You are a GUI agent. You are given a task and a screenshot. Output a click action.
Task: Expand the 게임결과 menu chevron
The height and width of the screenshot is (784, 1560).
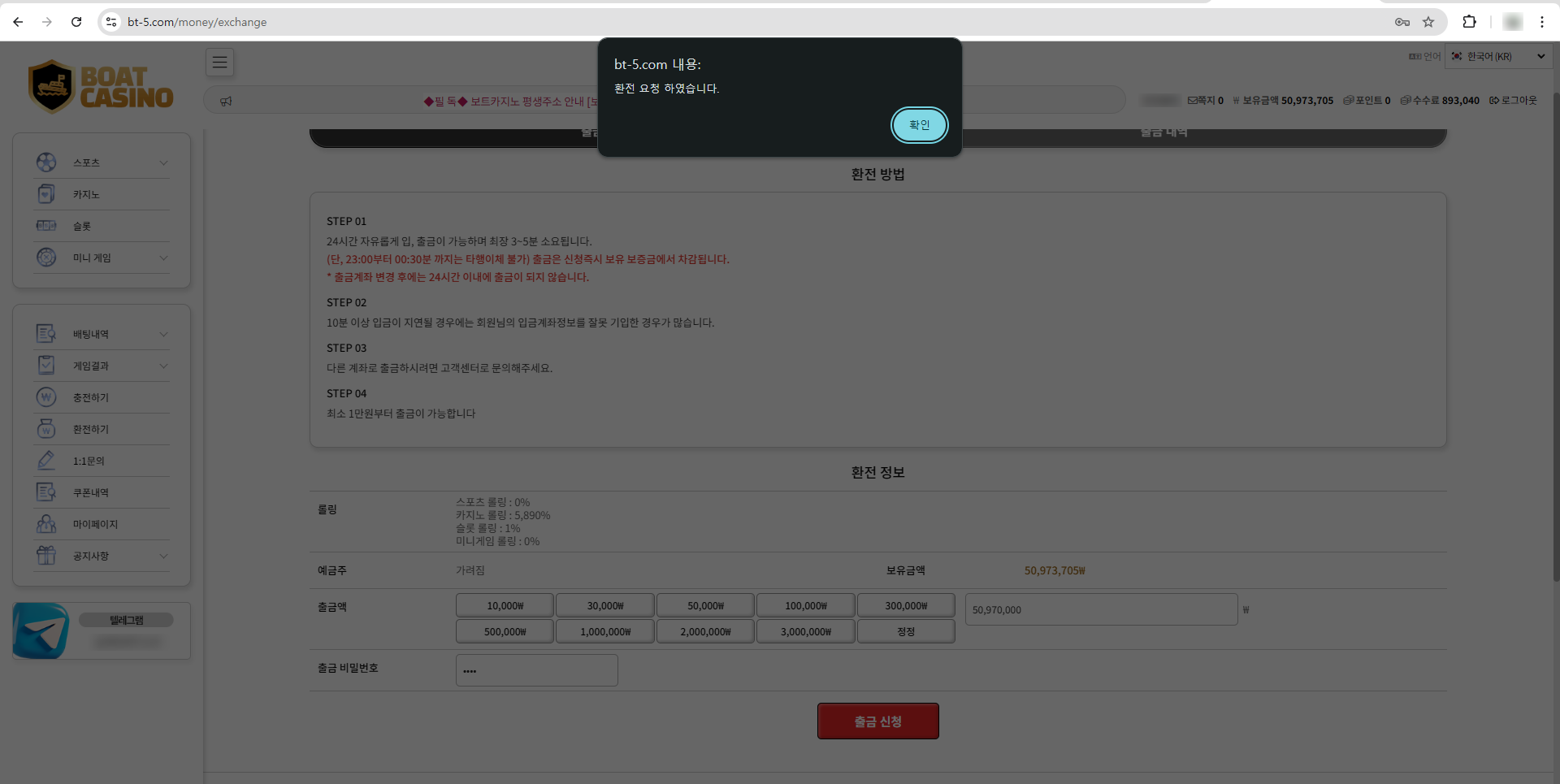pyautogui.click(x=163, y=366)
